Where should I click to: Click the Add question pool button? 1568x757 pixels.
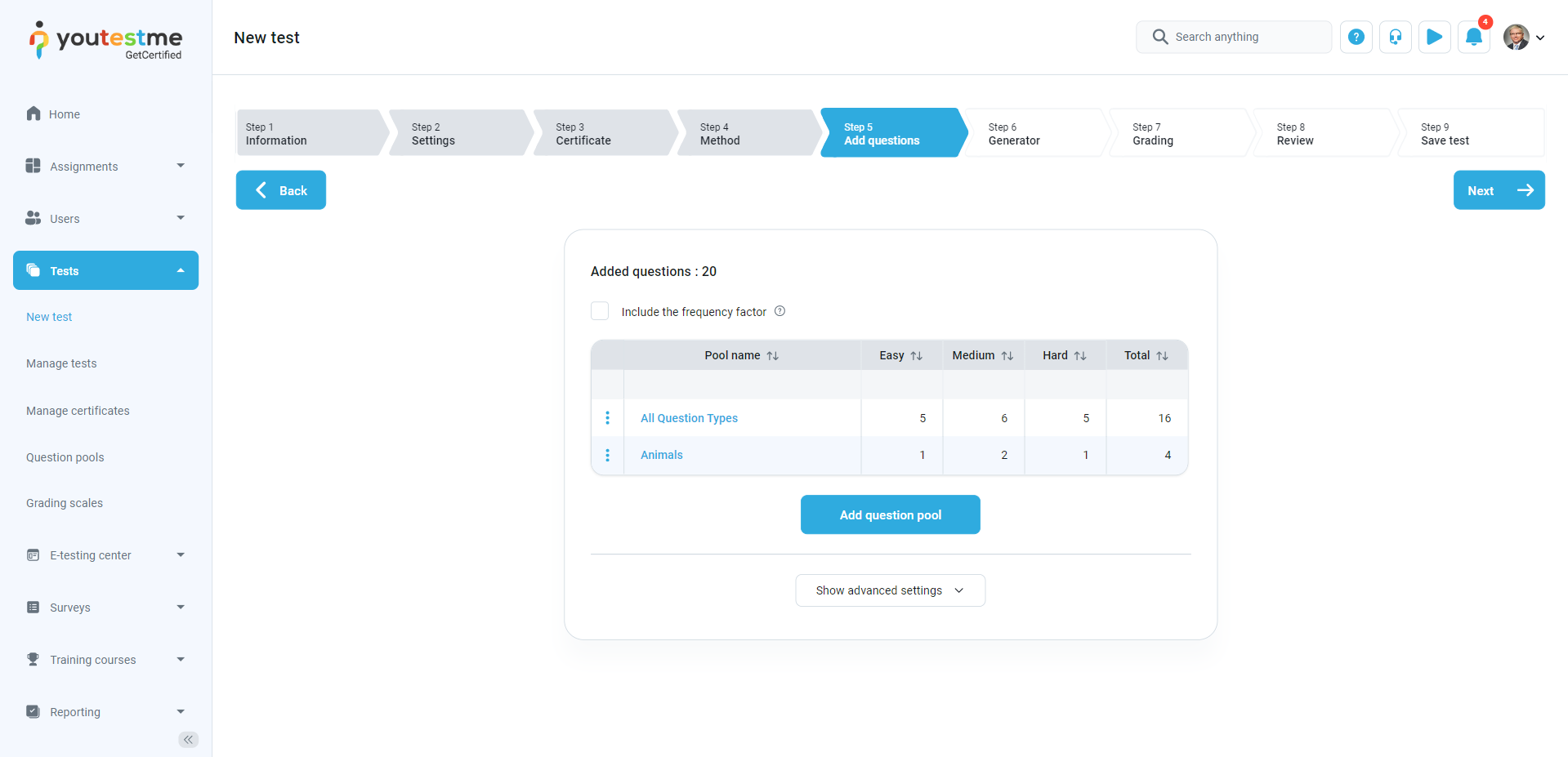[890, 514]
